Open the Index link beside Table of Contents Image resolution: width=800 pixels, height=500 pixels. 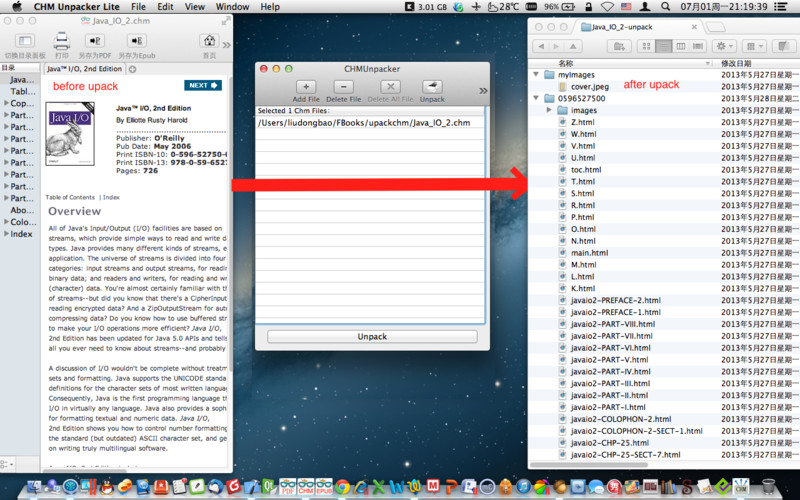point(111,197)
